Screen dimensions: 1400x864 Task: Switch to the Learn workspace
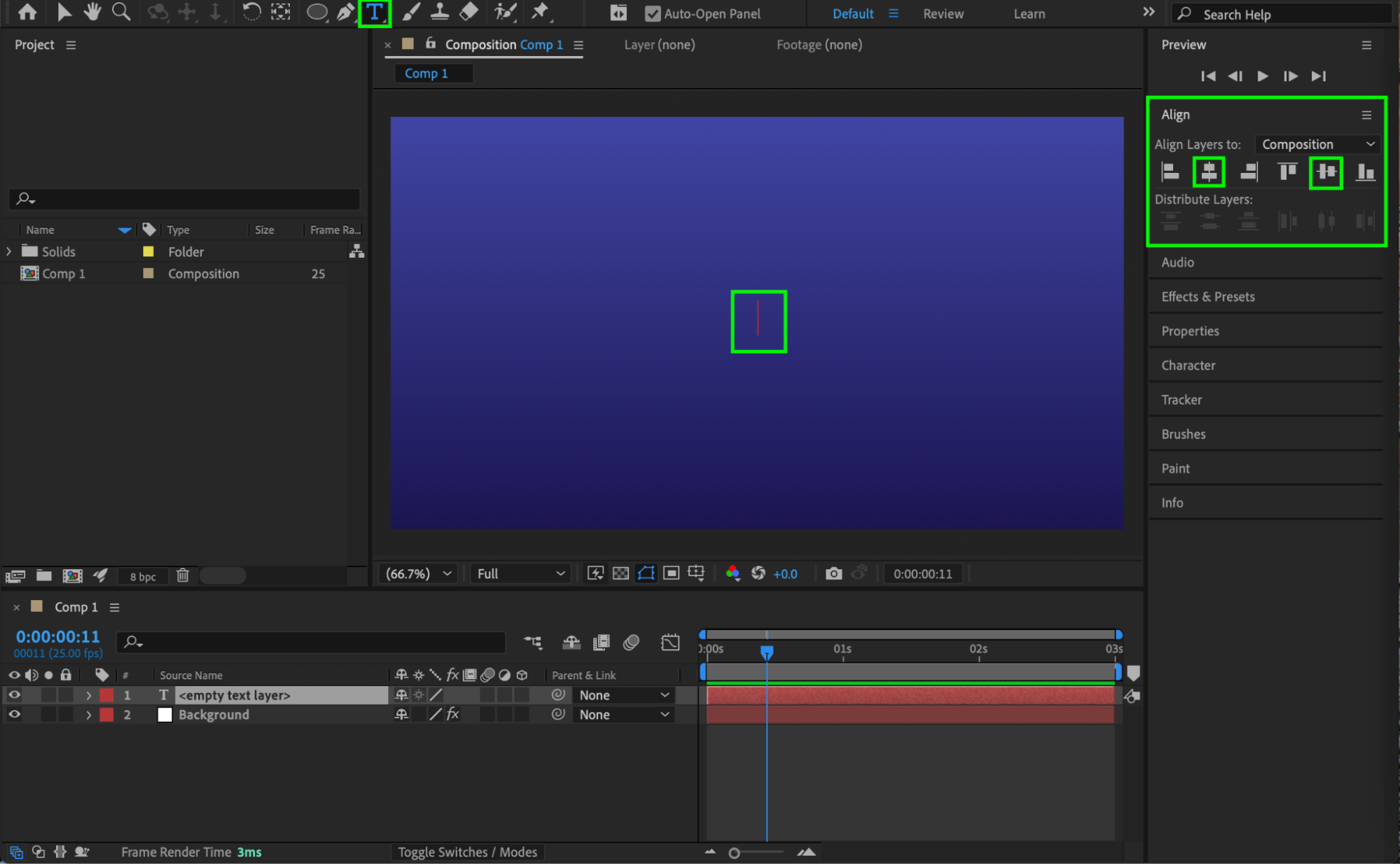(1029, 13)
